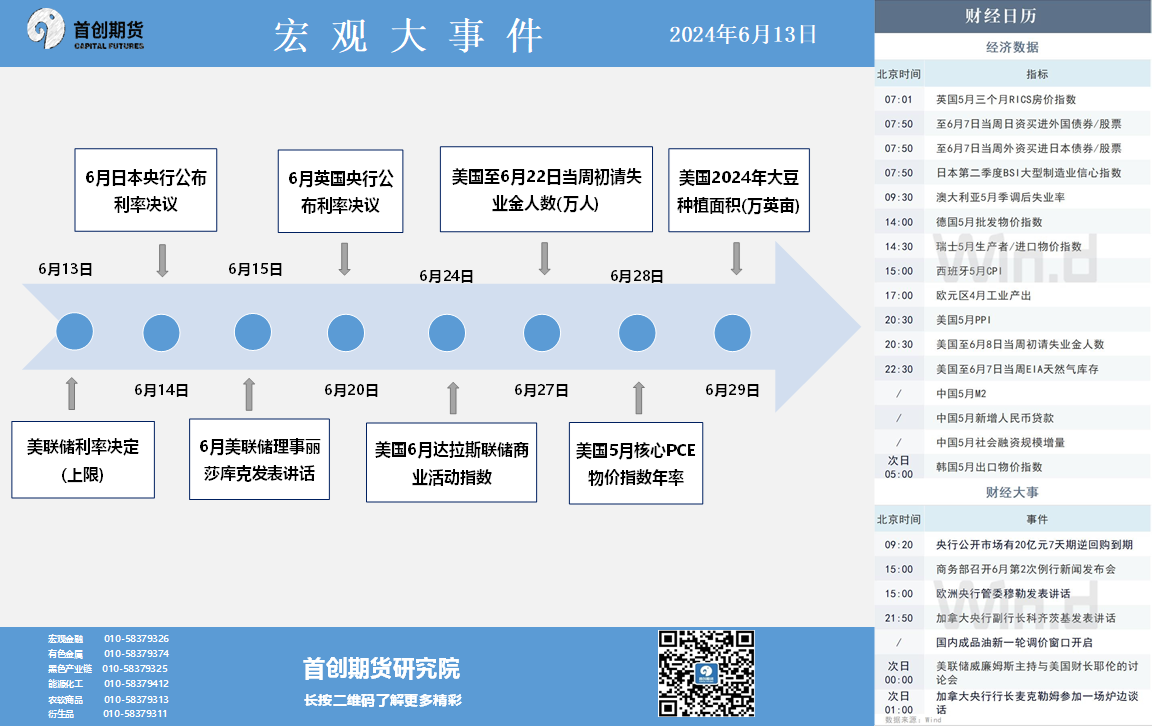The height and width of the screenshot is (726, 1152).
Task: Click the date 2024年6月13日
Action: point(743,35)
